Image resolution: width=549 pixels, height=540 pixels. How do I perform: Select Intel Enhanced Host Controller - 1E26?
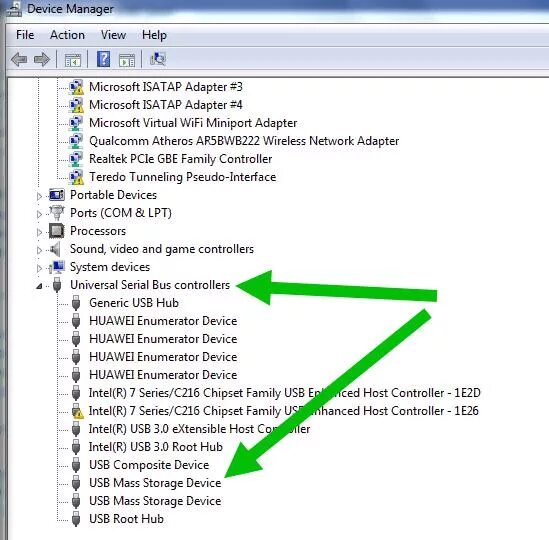click(284, 411)
